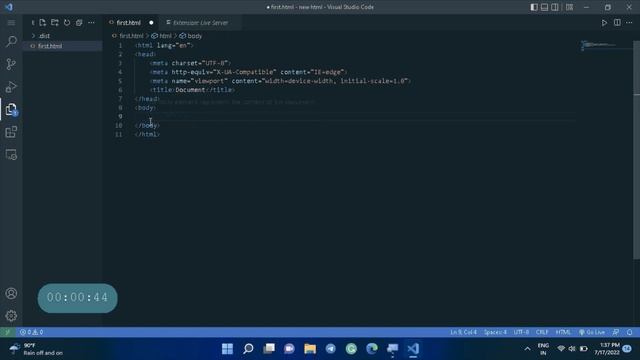
Task: Open Microsoft Edge from taskbar
Action: pos(372,348)
